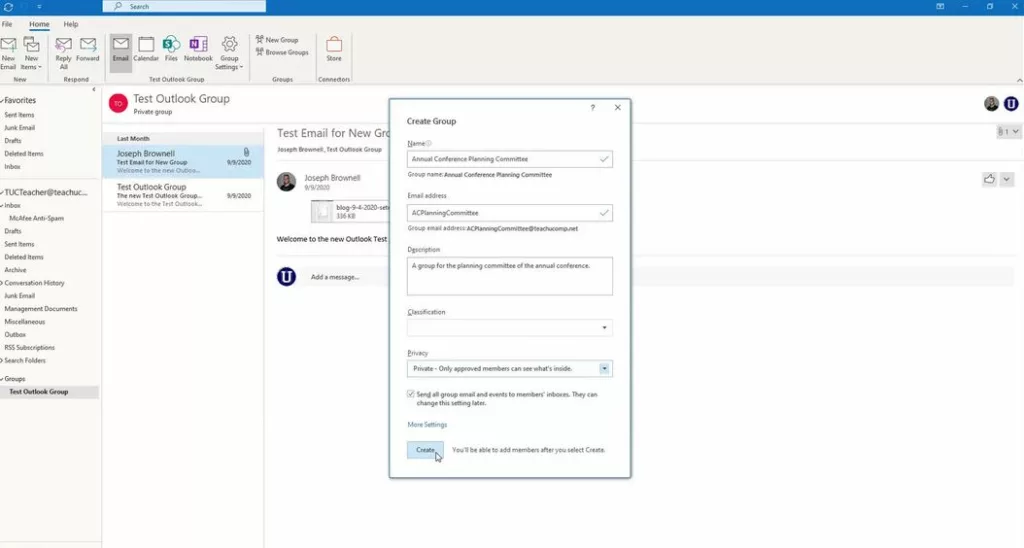Collapse the folder pane arrow
The height and width of the screenshot is (548, 1024).
(93, 89)
